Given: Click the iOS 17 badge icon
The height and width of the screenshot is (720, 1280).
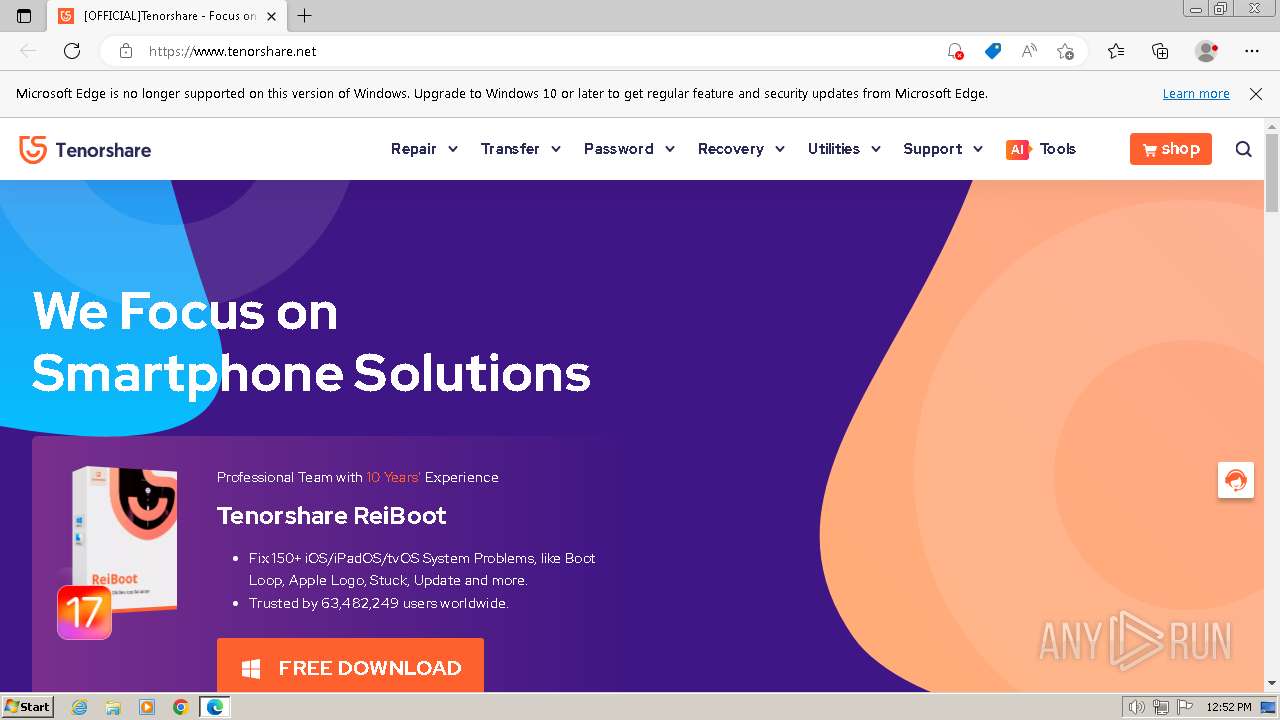Looking at the screenshot, I should pos(84,612).
